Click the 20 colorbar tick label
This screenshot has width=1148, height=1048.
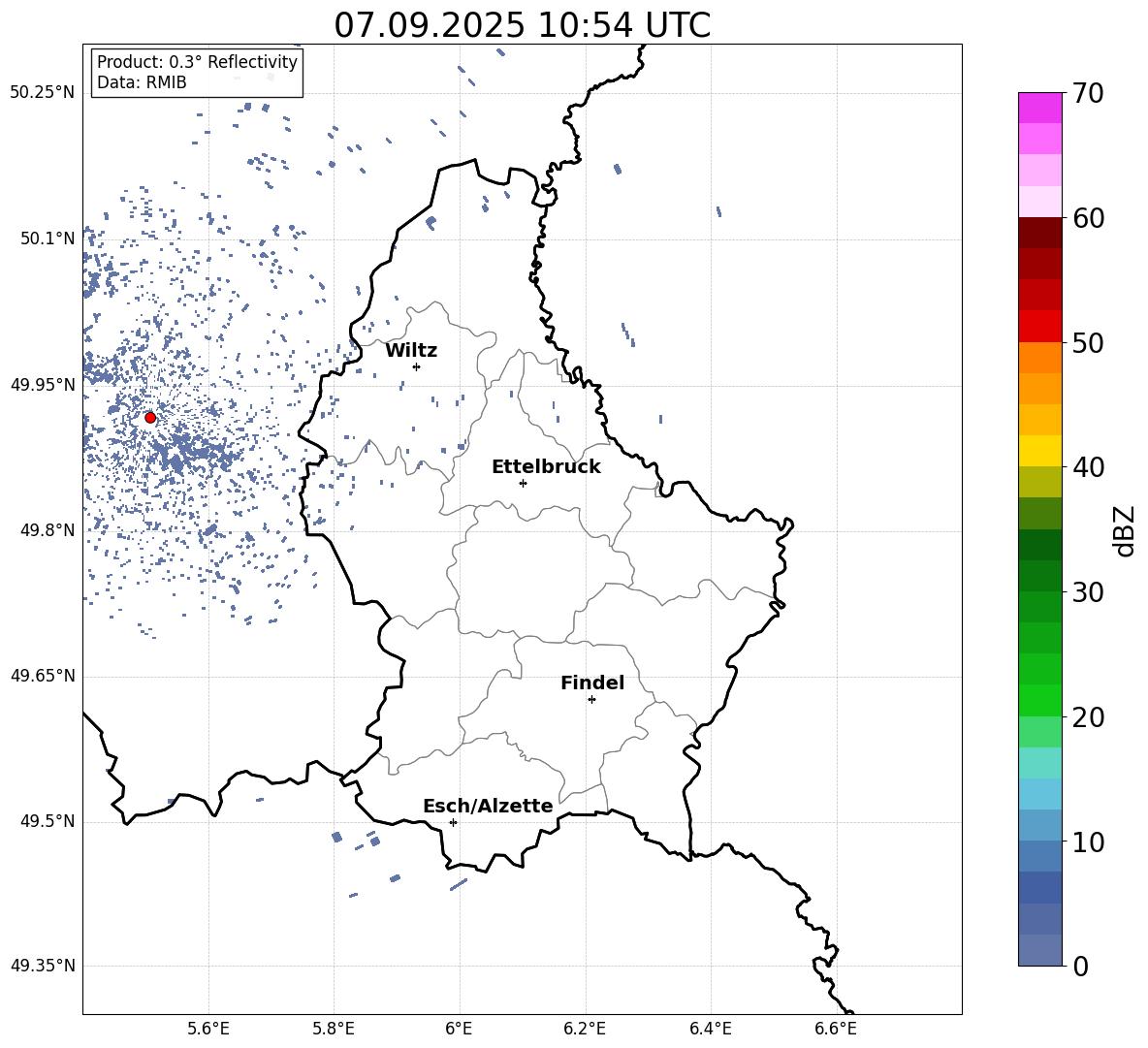click(1089, 717)
